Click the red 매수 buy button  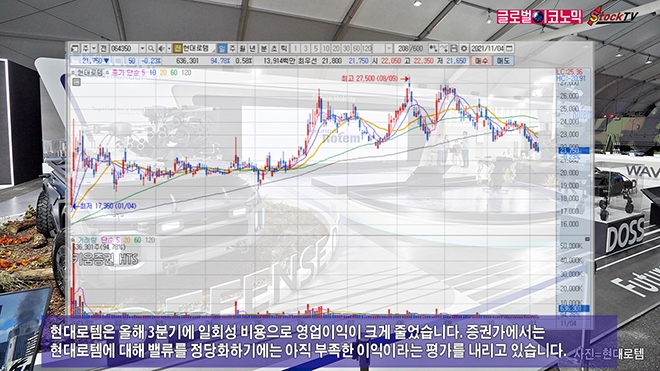[481, 61]
